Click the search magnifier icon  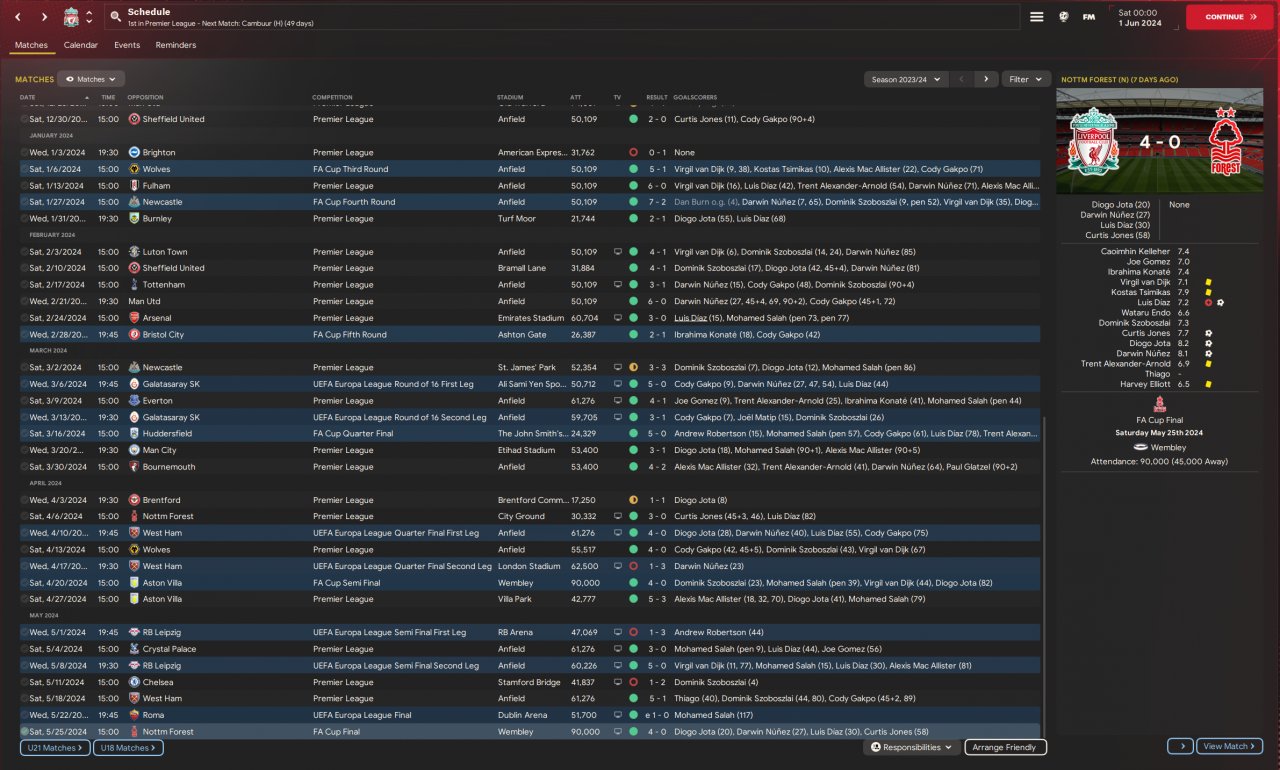coord(116,17)
